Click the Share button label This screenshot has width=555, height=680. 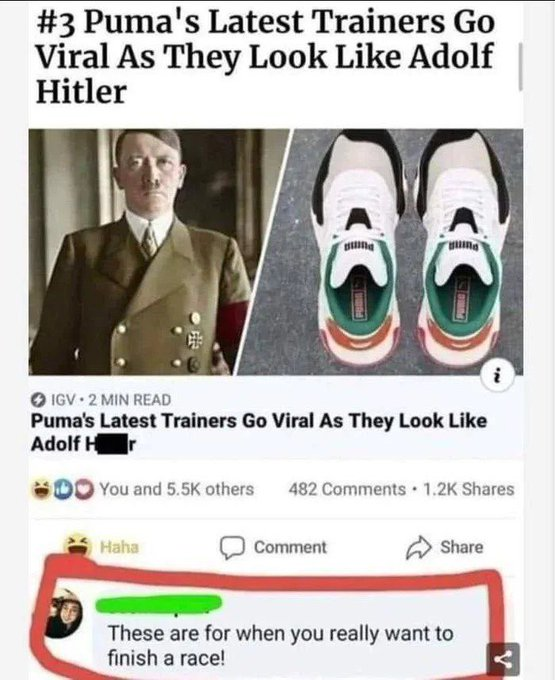tap(462, 547)
